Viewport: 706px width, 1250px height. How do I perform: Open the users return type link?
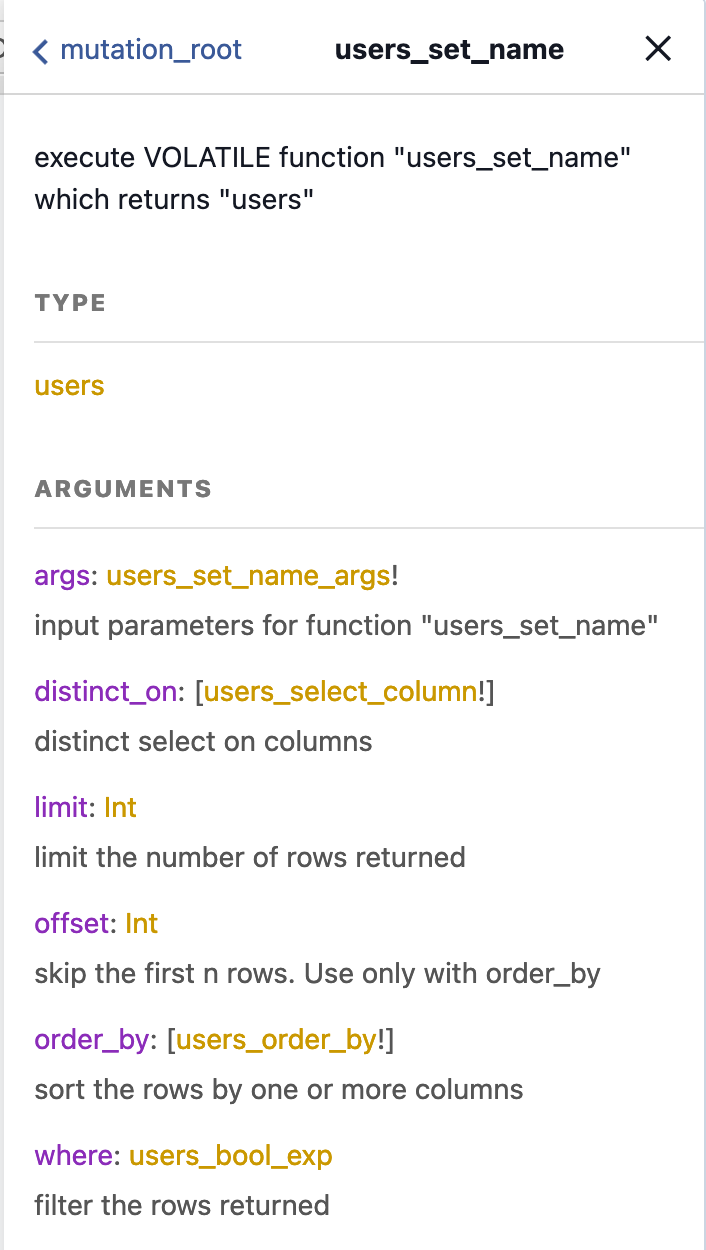pyautogui.click(x=68, y=385)
